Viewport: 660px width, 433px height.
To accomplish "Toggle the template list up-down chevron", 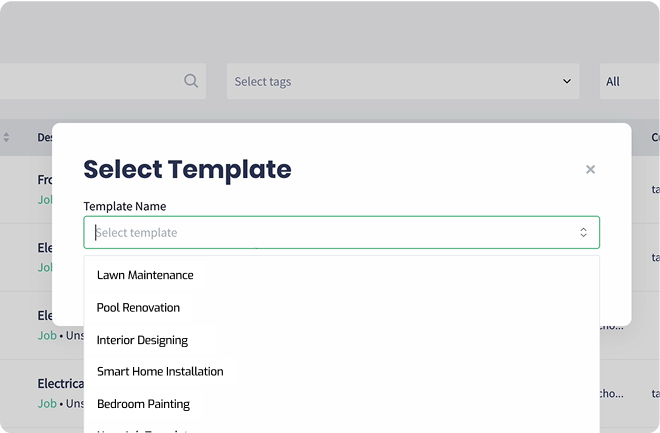I will coord(583,232).
